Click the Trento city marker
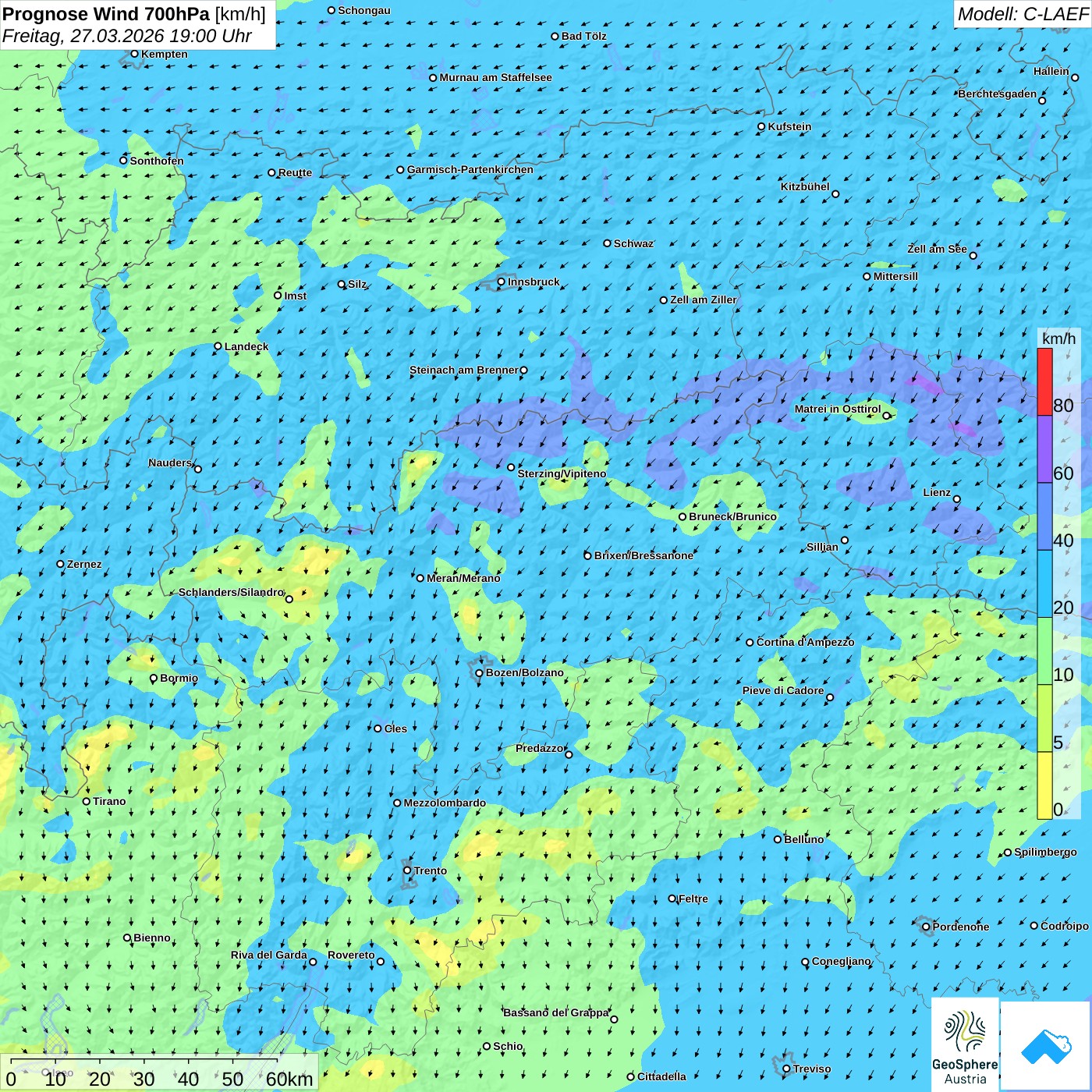This screenshot has width=1092, height=1092. (x=407, y=870)
